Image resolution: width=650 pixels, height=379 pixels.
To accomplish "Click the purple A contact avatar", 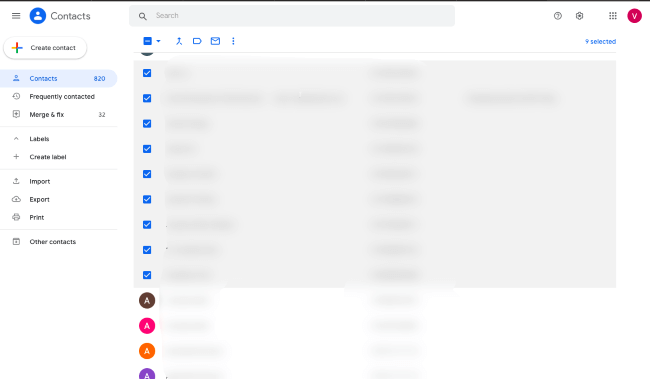I will [147, 374].
